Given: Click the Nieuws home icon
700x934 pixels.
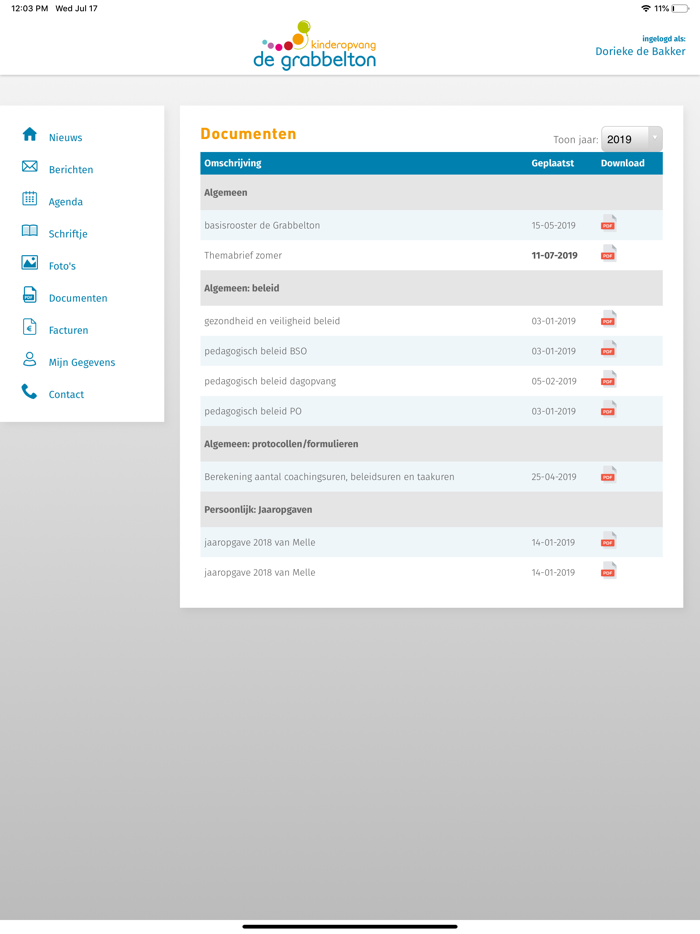Looking at the screenshot, I should tap(30, 134).
